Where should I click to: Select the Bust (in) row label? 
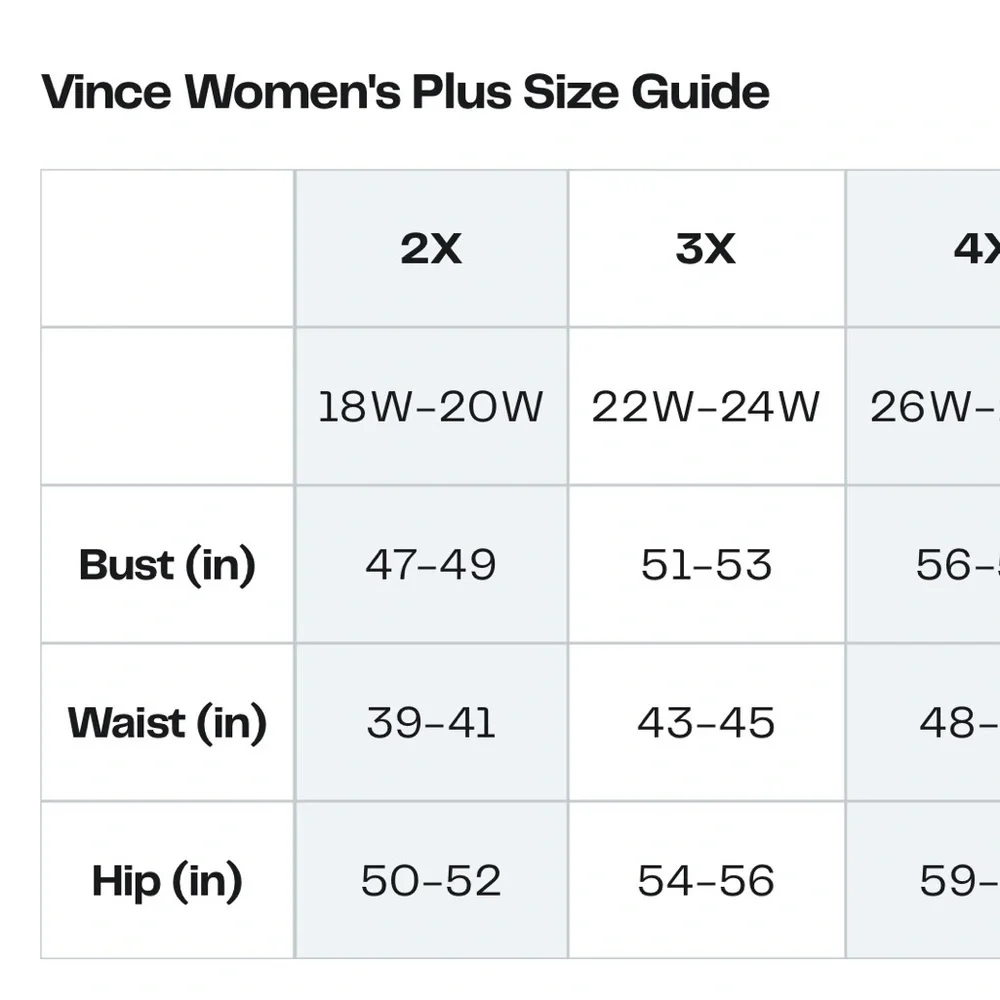click(x=167, y=565)
